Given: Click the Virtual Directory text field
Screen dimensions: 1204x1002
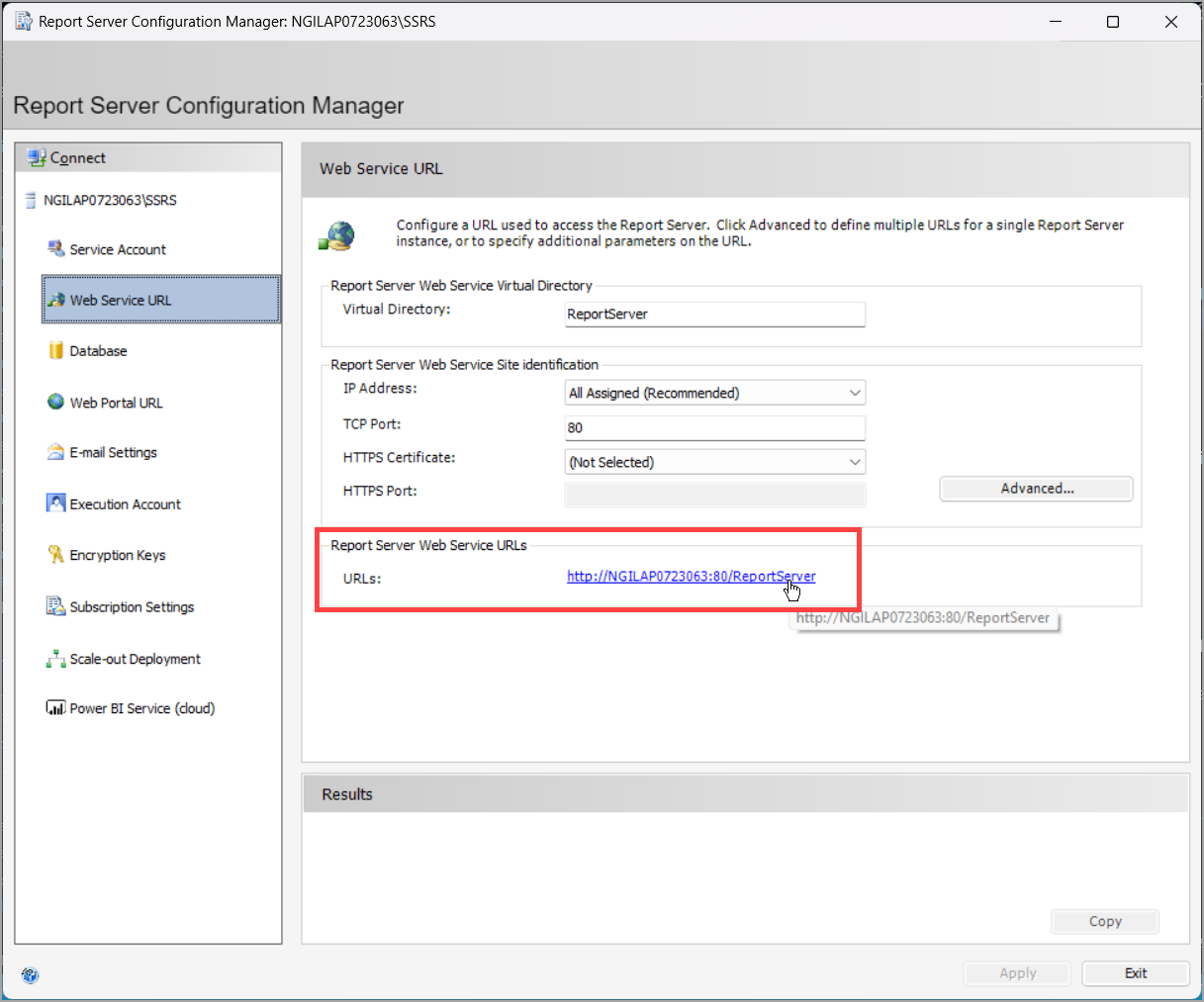Looking at the screenshot, I should (x=715, y=314).
